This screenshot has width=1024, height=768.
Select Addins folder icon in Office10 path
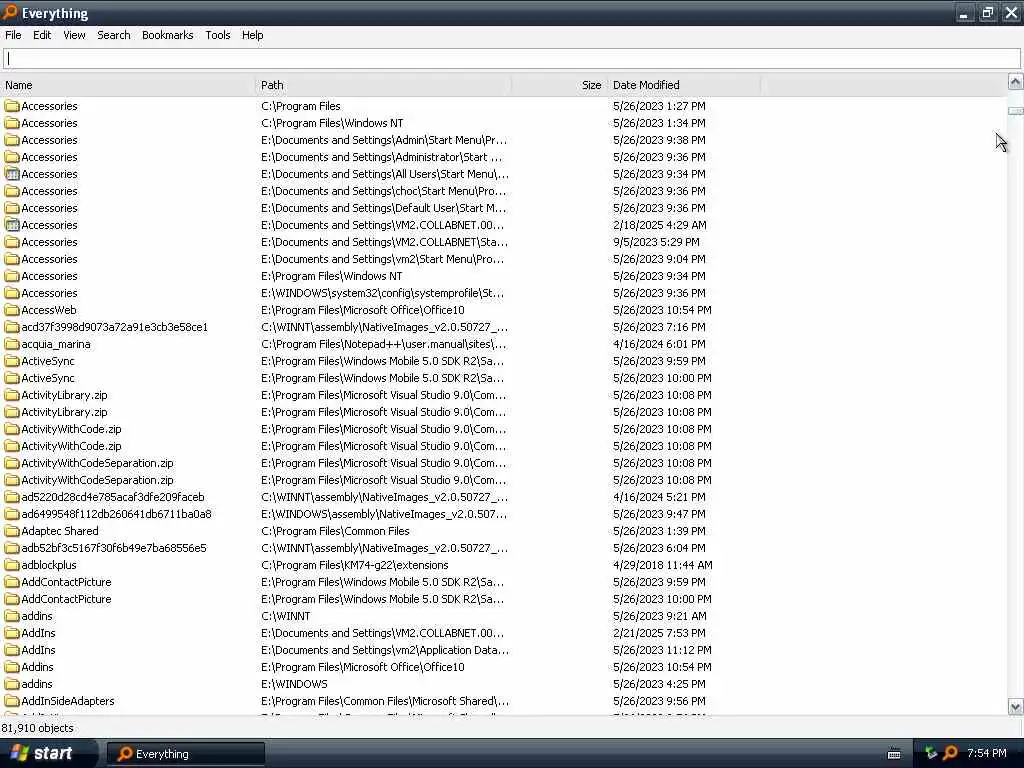12,667
